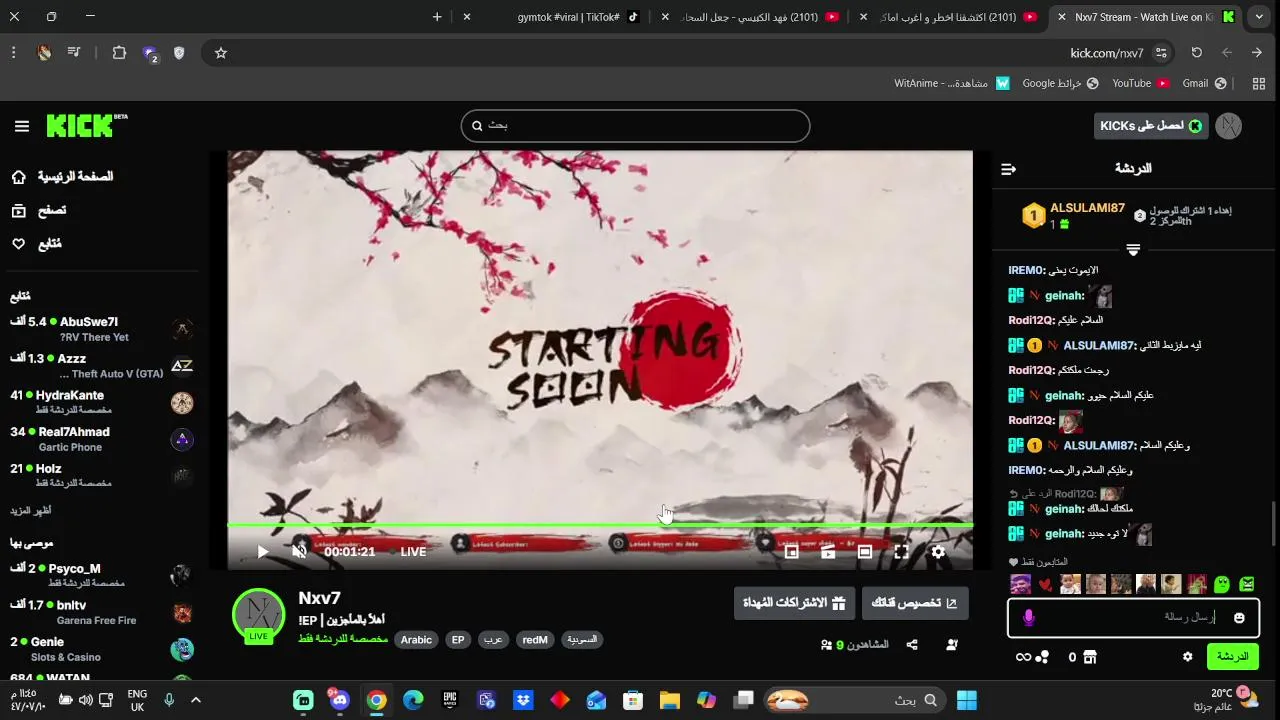Expand the chat leaderboard chevron
Screen dimensions: 1280x720
pyautogui.click(x=1133, y=250)
